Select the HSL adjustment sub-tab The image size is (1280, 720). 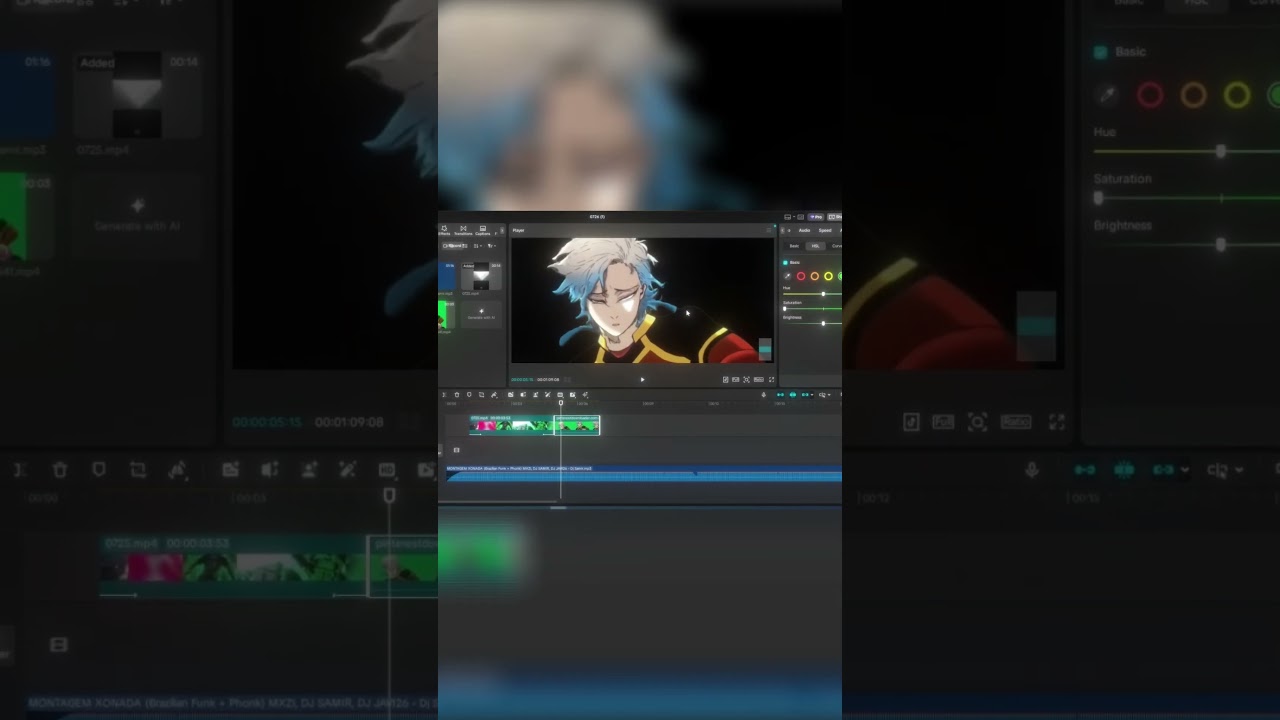tap(815, 246)
